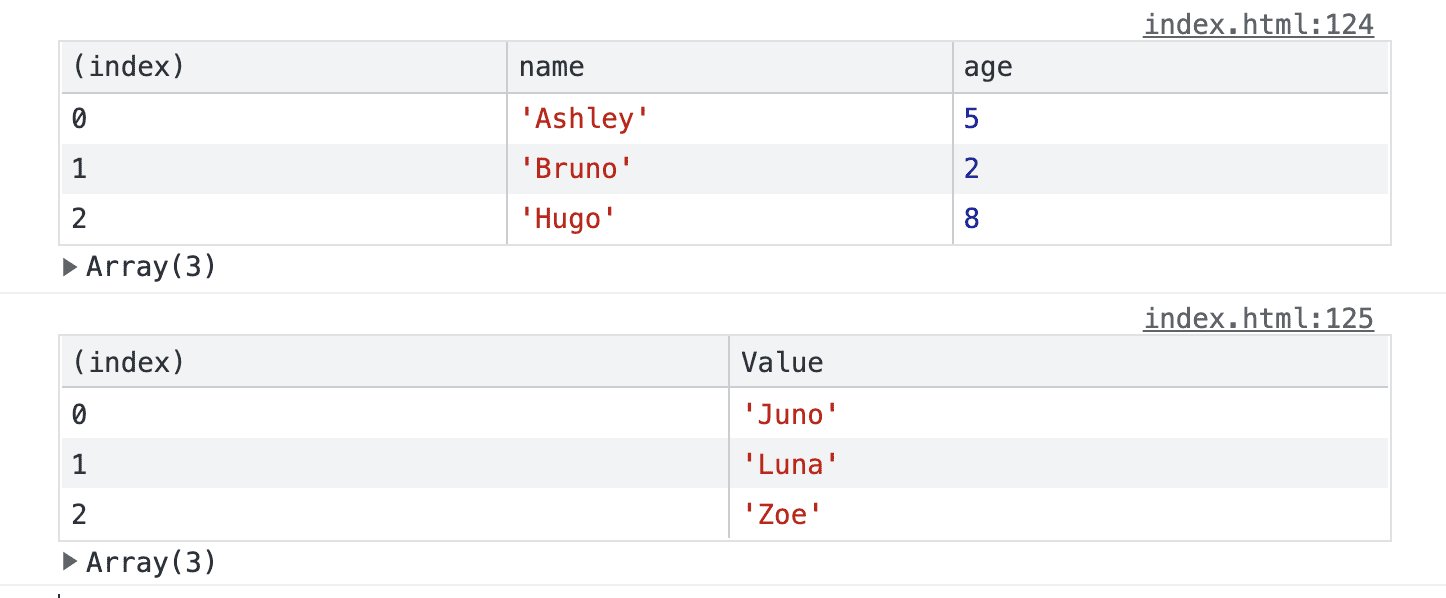Select the 'Hugo' name cell
This screenshot has width=1446, height=598.
tap(730, 219)
